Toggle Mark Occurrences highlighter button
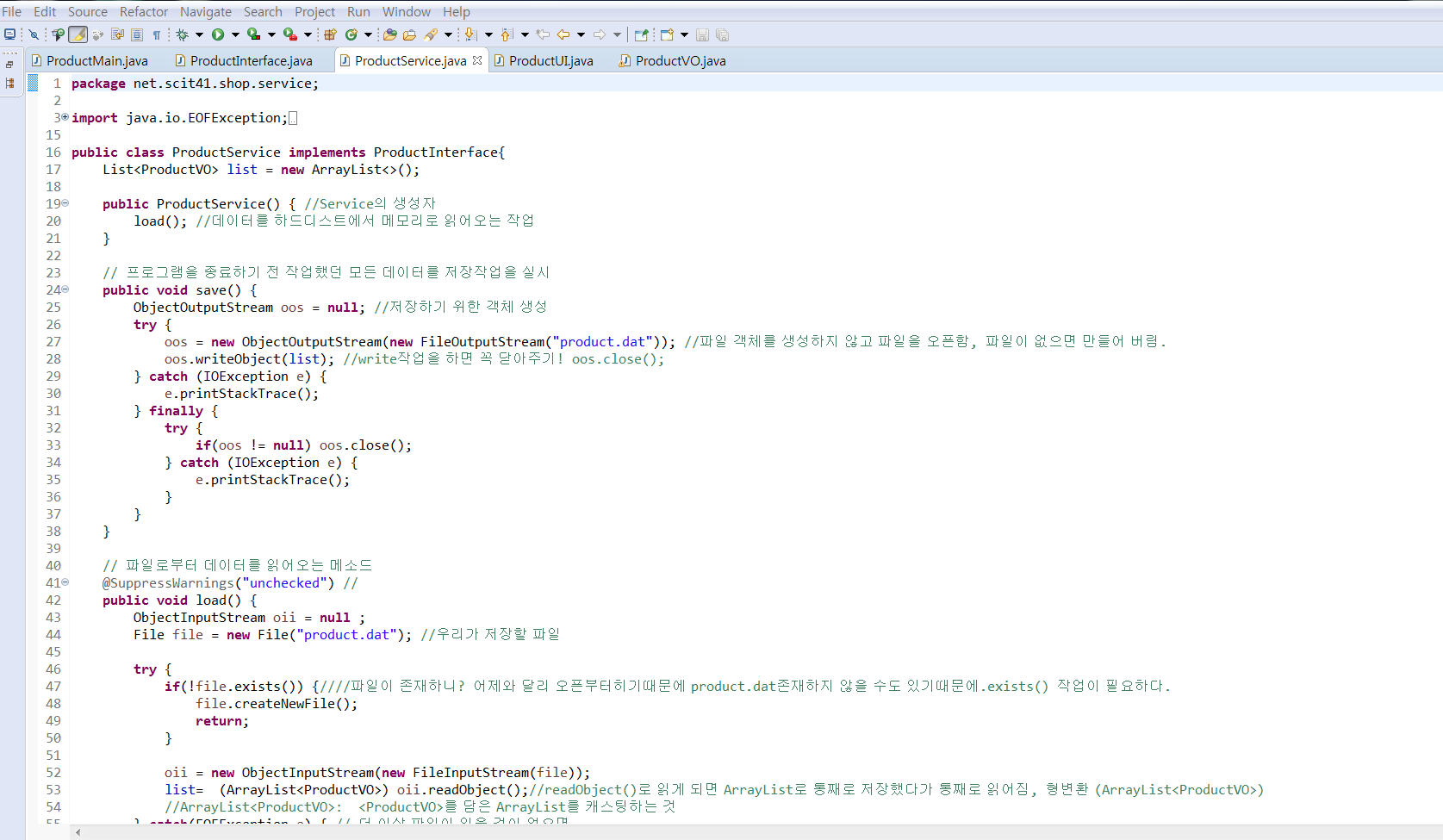Image resolution: width=1443 pixels, height=840 pixels. pos(78,34)
